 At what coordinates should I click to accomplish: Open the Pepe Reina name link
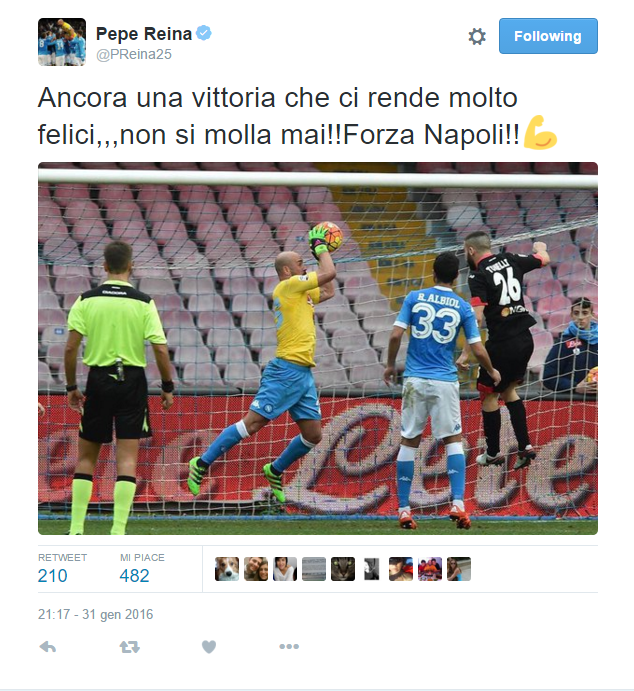point(144,34)
